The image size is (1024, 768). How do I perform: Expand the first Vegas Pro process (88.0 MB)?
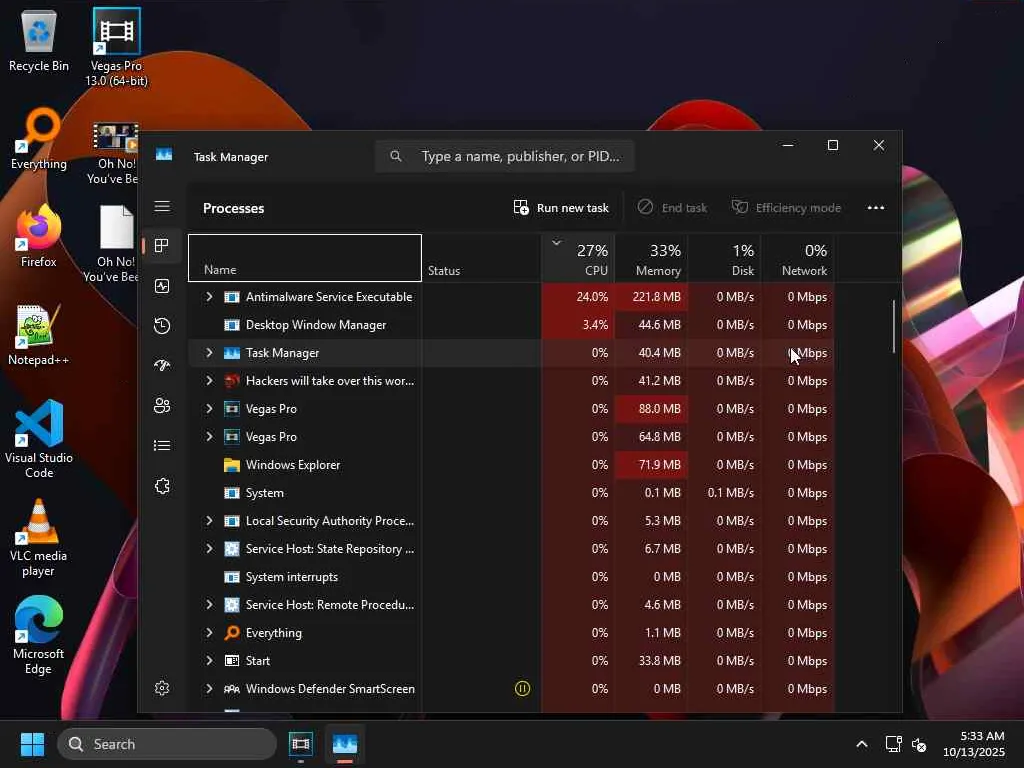pyautogui.click(x=209, y=409)
